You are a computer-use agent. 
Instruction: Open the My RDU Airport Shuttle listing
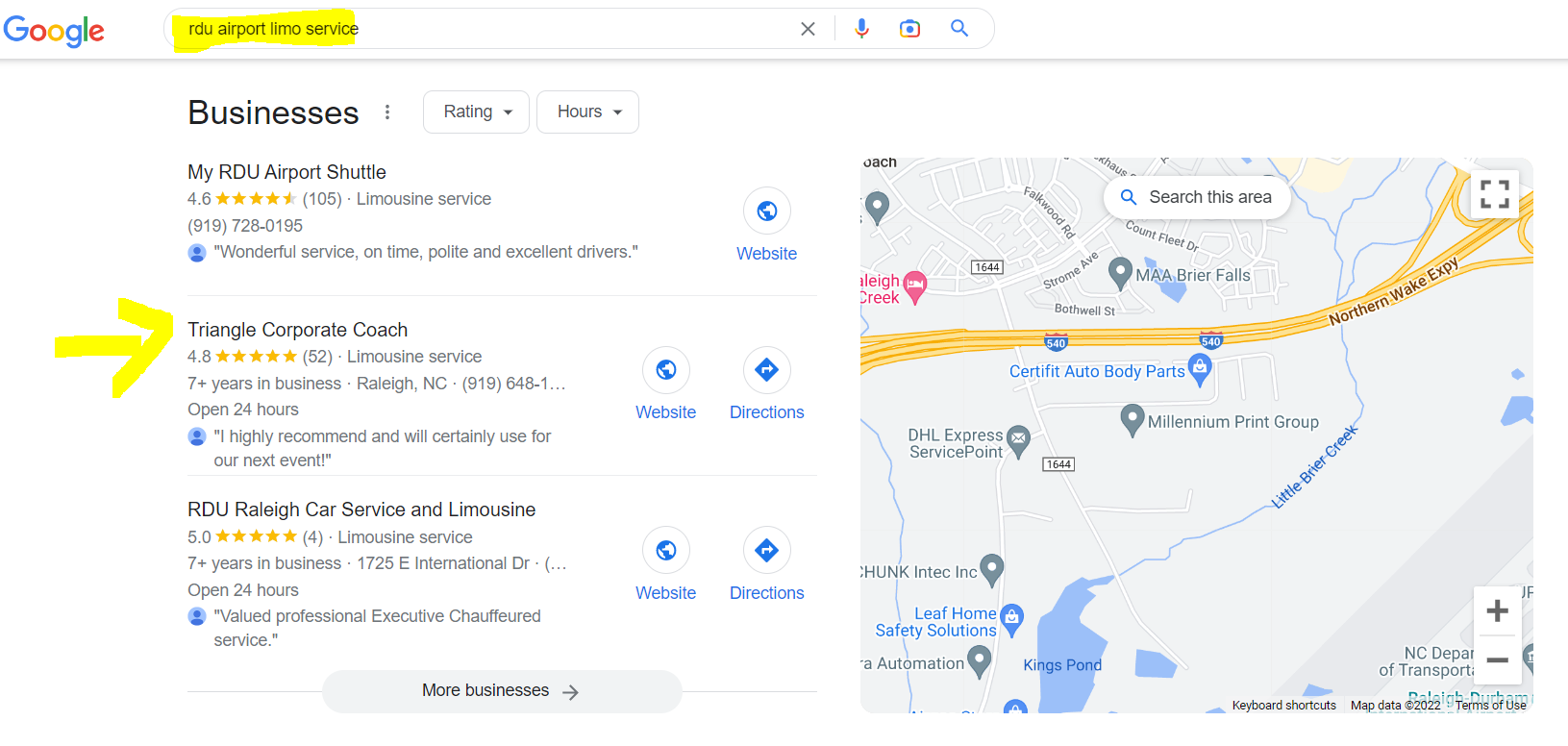[x=286, y=172]
